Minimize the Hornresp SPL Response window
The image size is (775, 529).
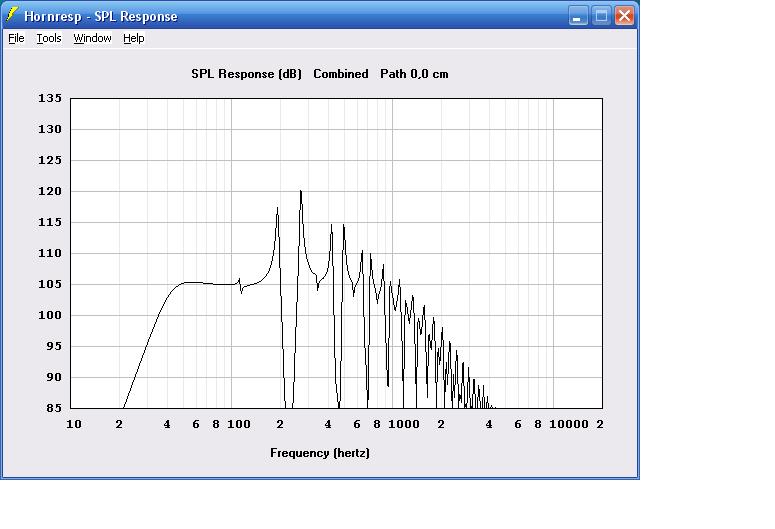click(x=577, y=16)
